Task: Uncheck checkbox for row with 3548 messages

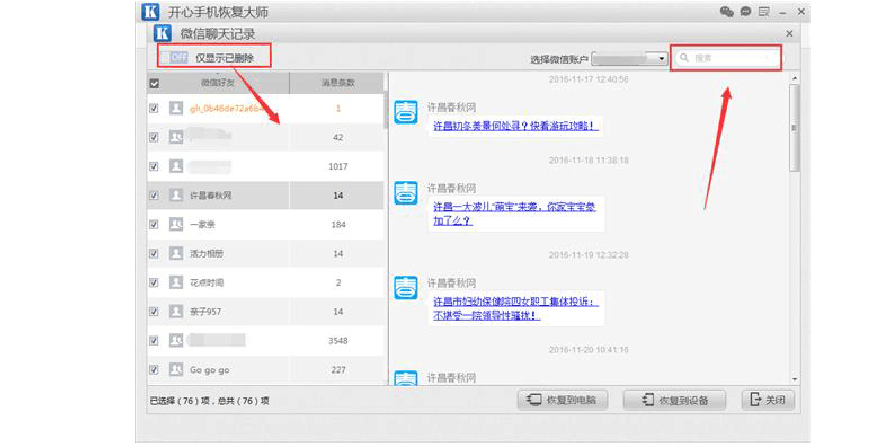Action: tap(153, 341)
